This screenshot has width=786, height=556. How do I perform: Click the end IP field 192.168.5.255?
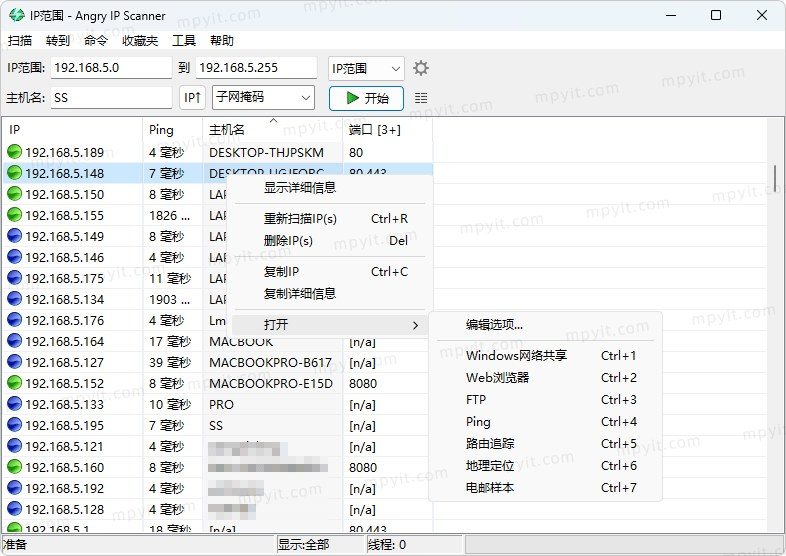[256, 68]
